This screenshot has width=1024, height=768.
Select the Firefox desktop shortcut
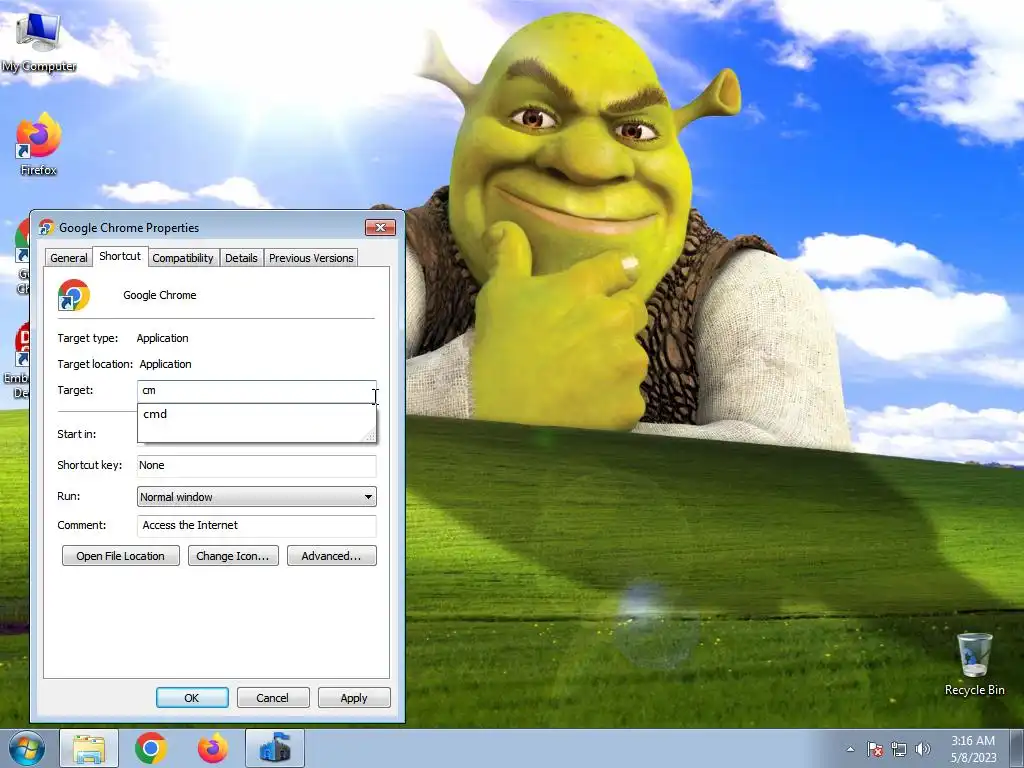39,145
